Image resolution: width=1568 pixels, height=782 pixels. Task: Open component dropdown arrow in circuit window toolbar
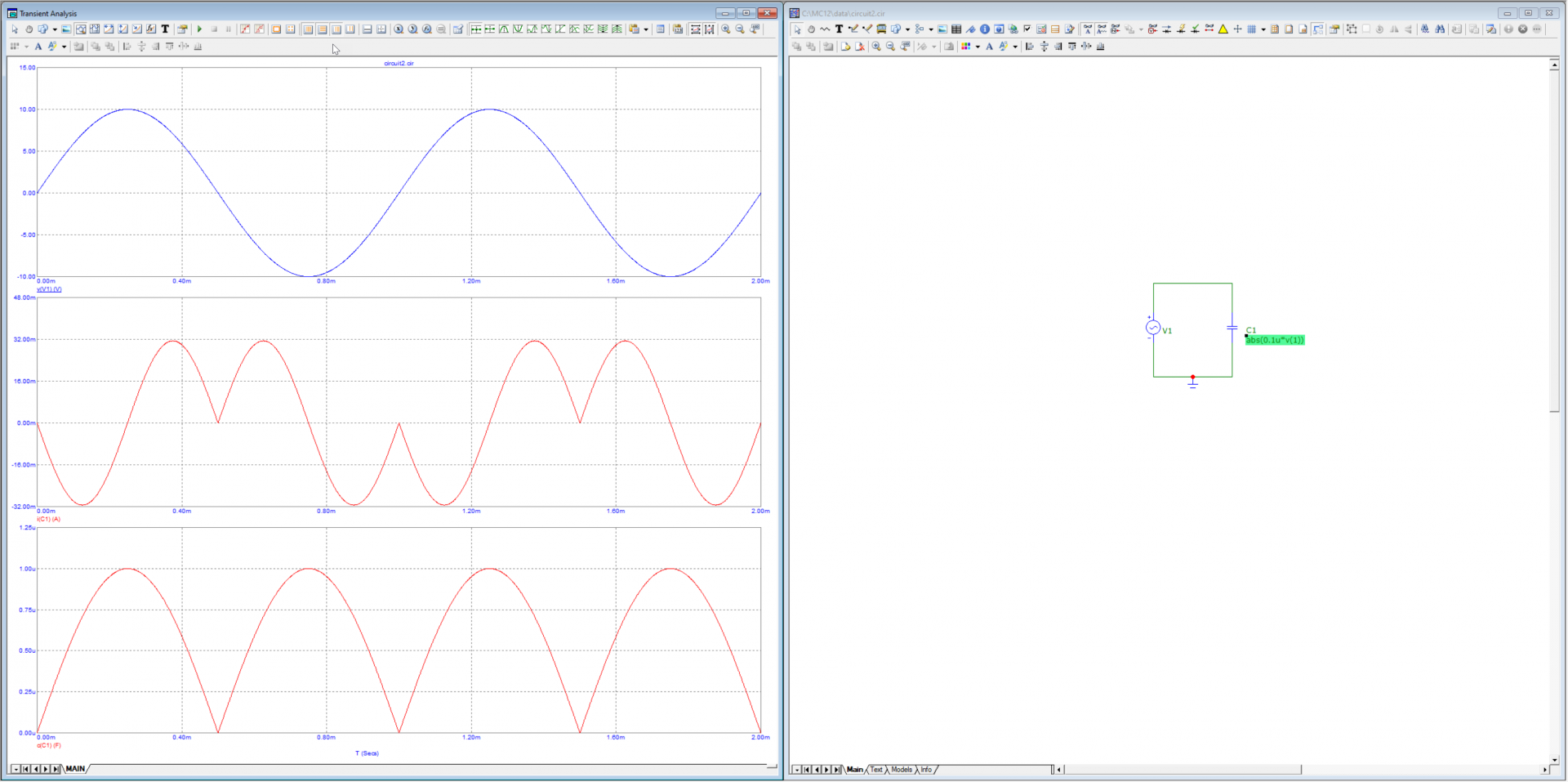point(907,29)
